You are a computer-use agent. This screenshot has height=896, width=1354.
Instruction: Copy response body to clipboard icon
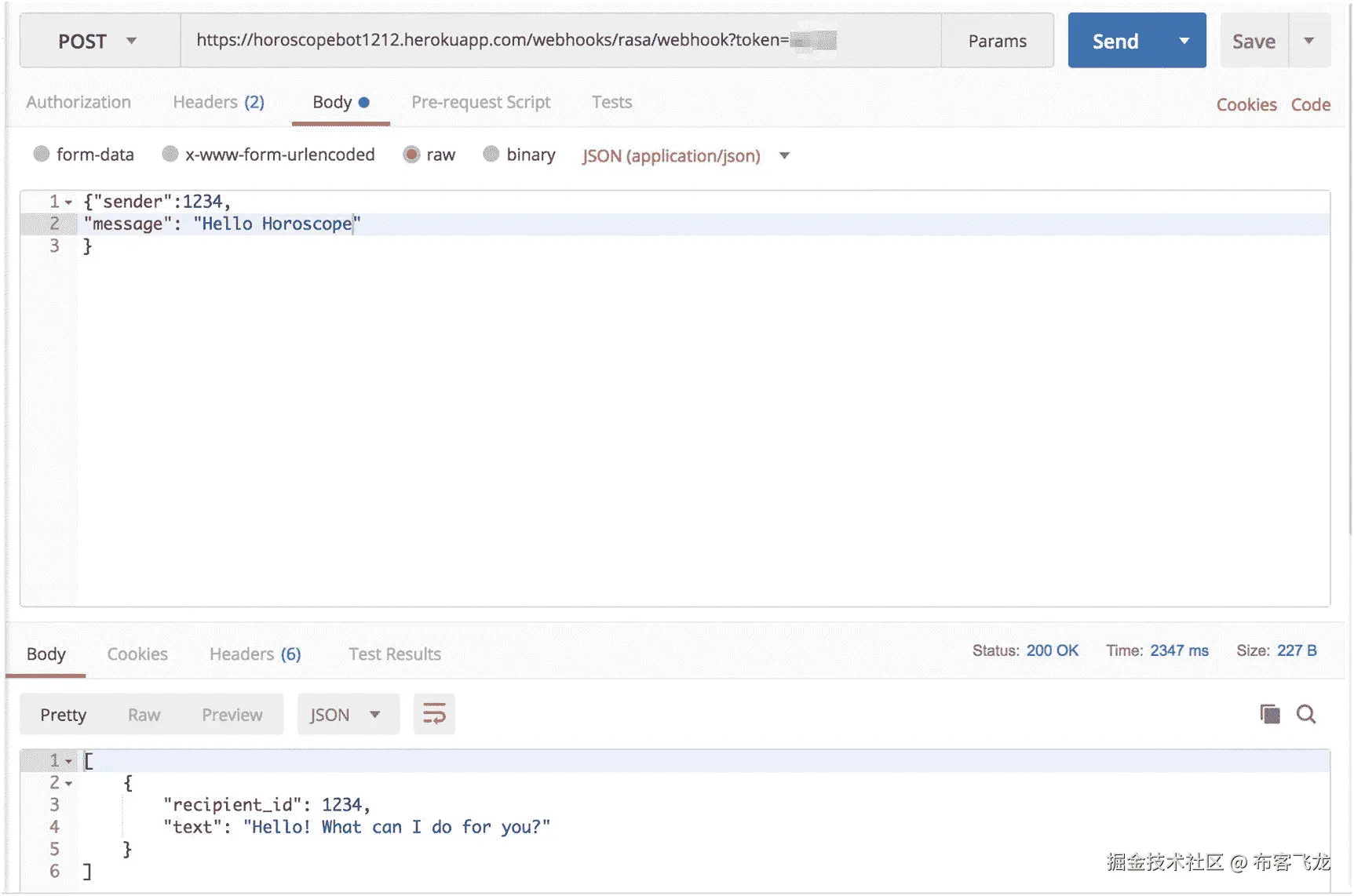1269,714
